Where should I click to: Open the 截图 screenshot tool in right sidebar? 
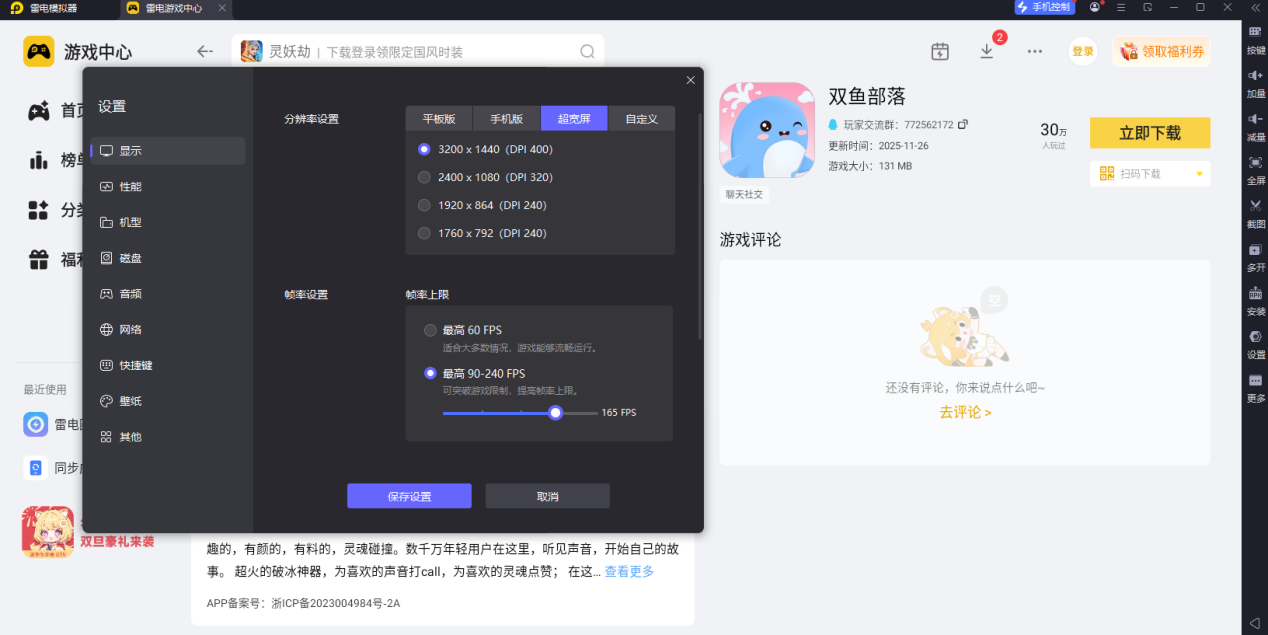point(1255,211)
